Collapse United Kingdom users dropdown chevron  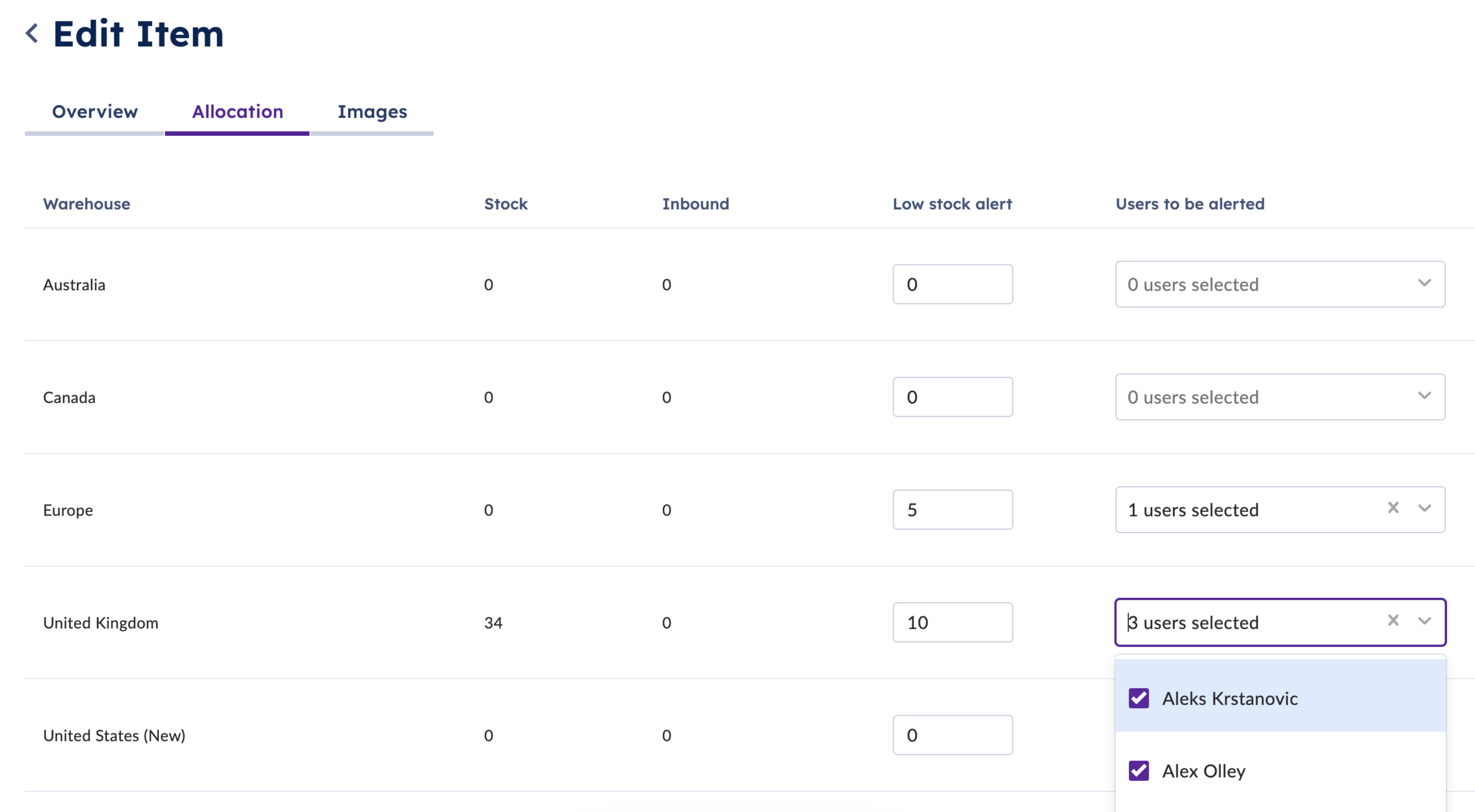tap(1425, 621)
